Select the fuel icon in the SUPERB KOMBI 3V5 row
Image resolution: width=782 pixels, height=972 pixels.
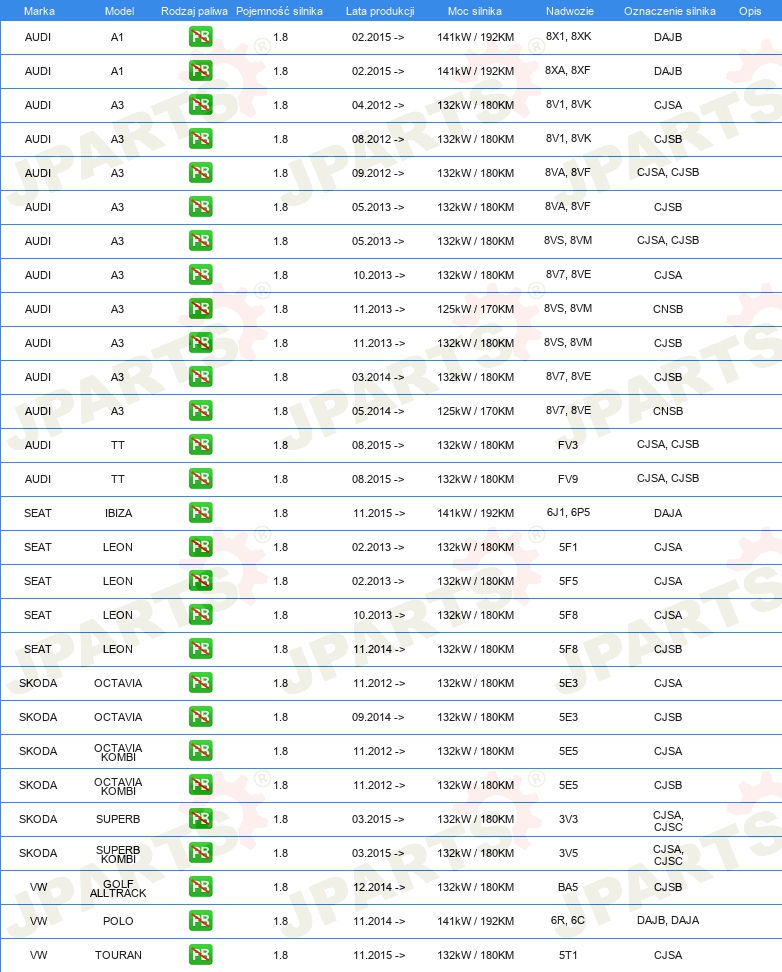(x=200, y=853)
